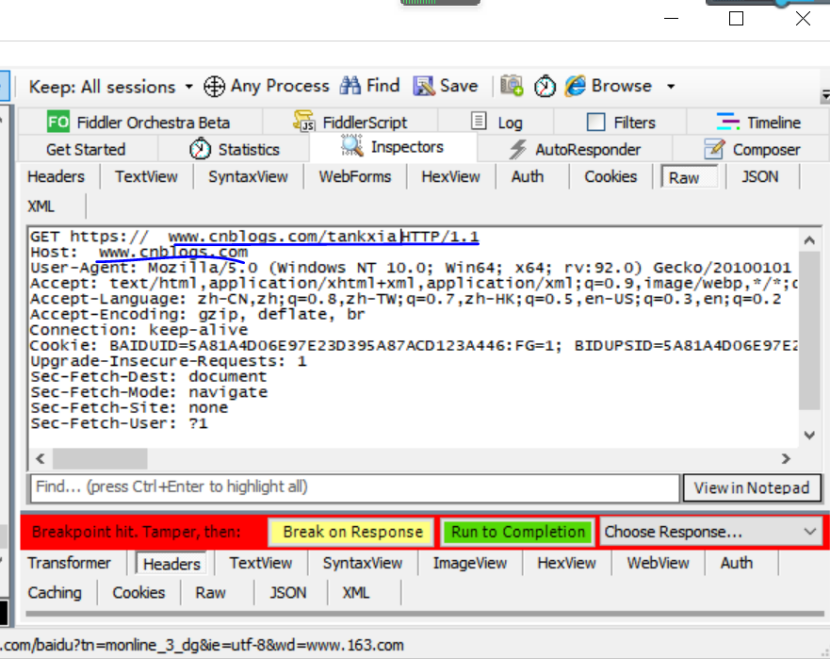
Task: Click the Browse Internet Explorer icon
Action: click(x=575, y=86)
